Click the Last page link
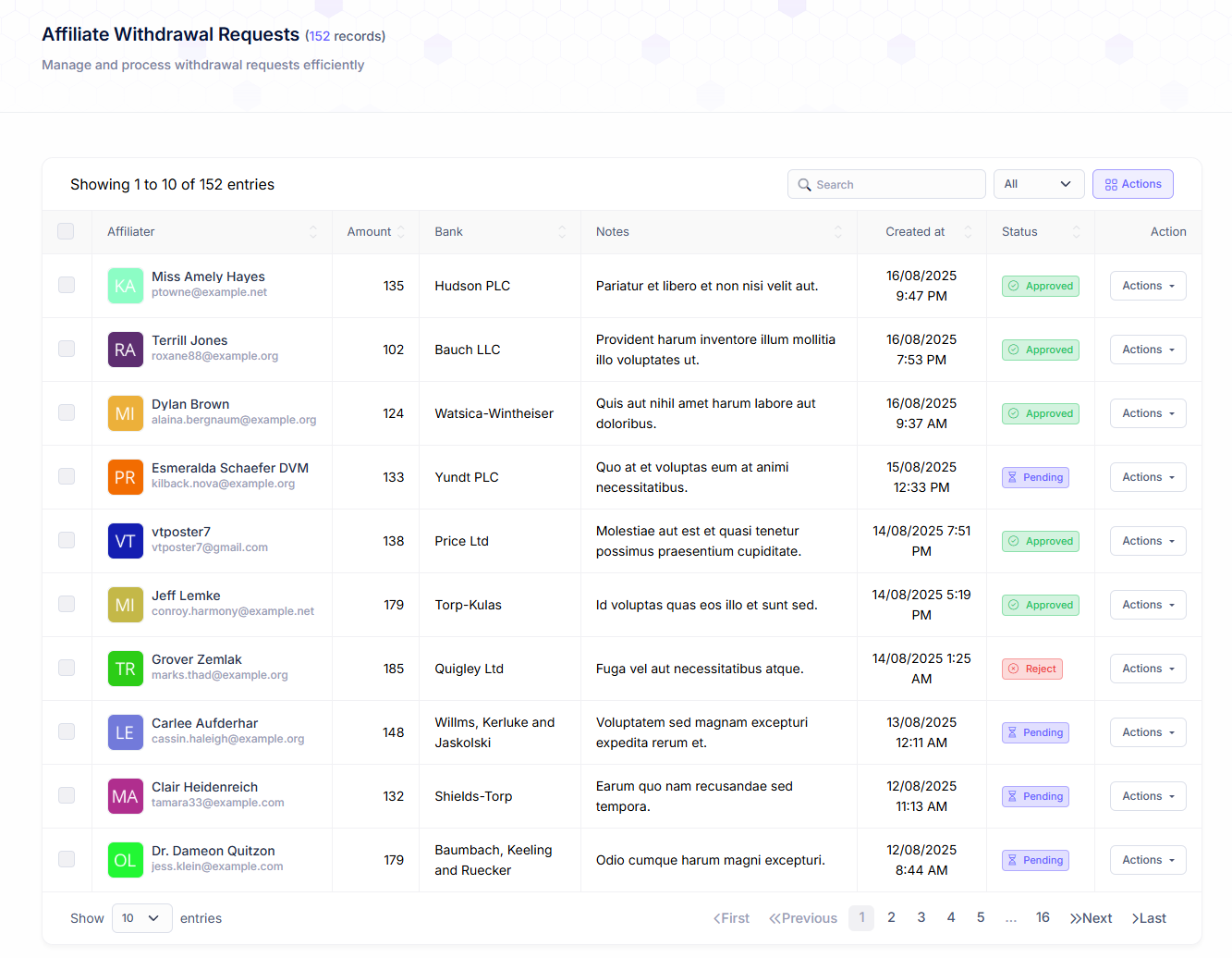This screenshot has width=1232, height=958. (1149, 918)
